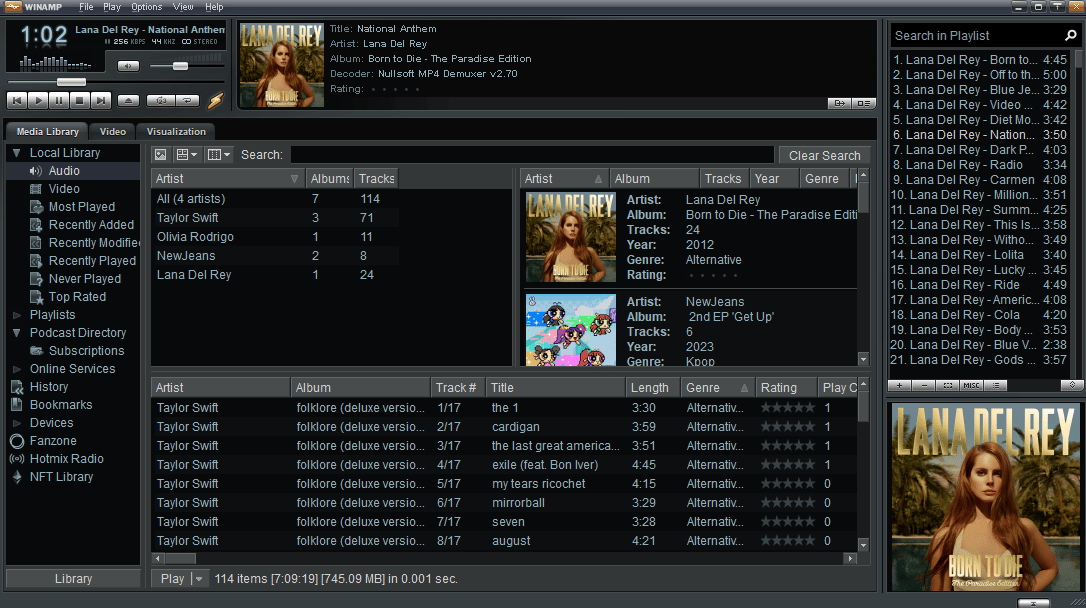Open the view layout mode dropdown

[x=187, y=154]
